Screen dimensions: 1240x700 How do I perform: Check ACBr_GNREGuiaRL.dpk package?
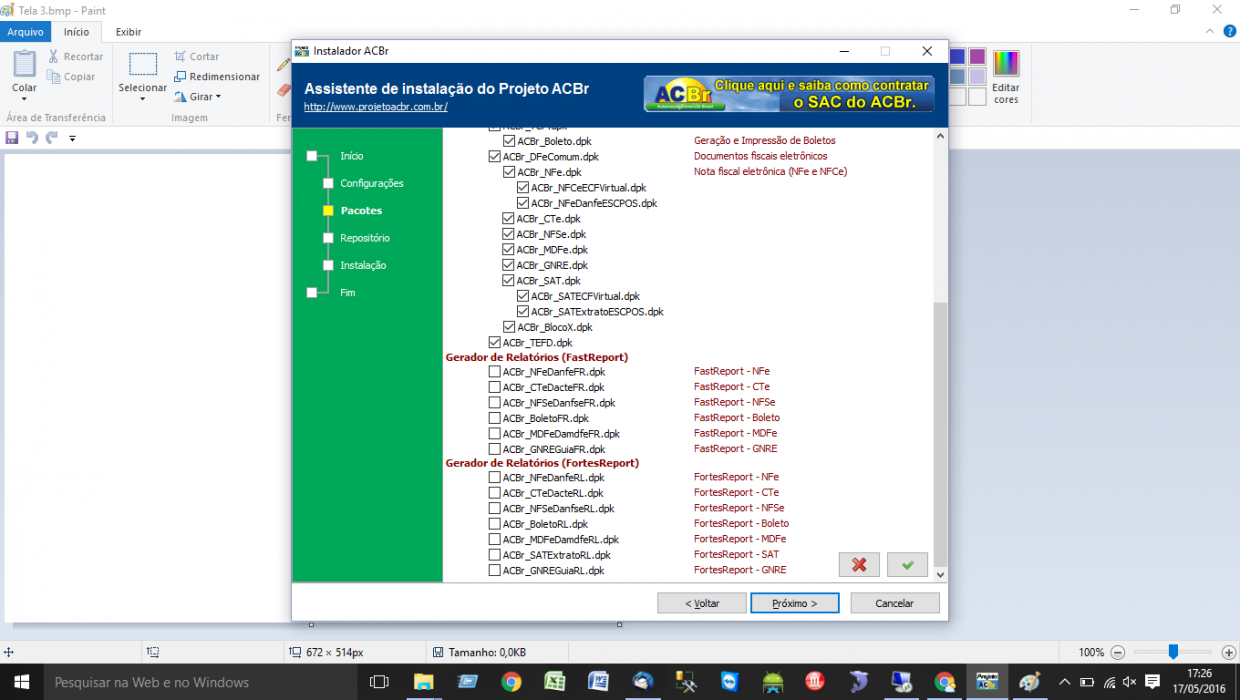pos(494,570)
